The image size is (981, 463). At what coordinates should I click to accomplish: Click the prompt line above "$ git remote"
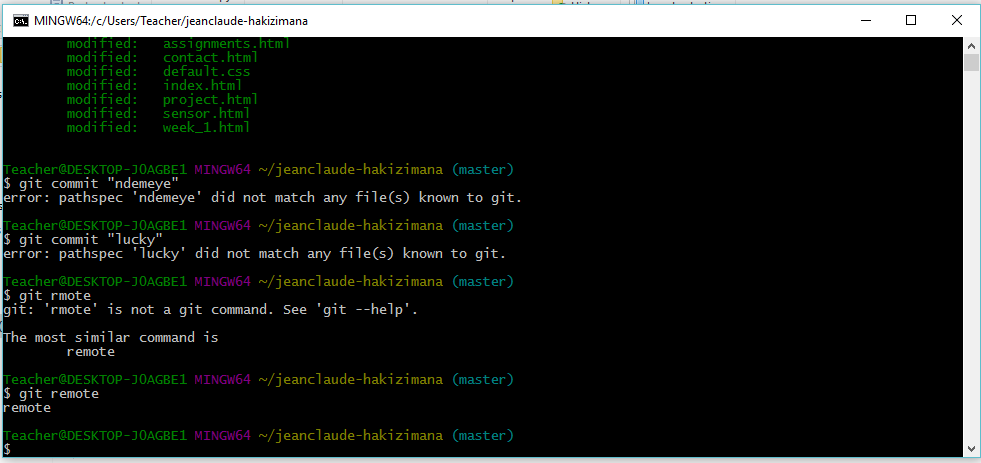pos(258,379)
